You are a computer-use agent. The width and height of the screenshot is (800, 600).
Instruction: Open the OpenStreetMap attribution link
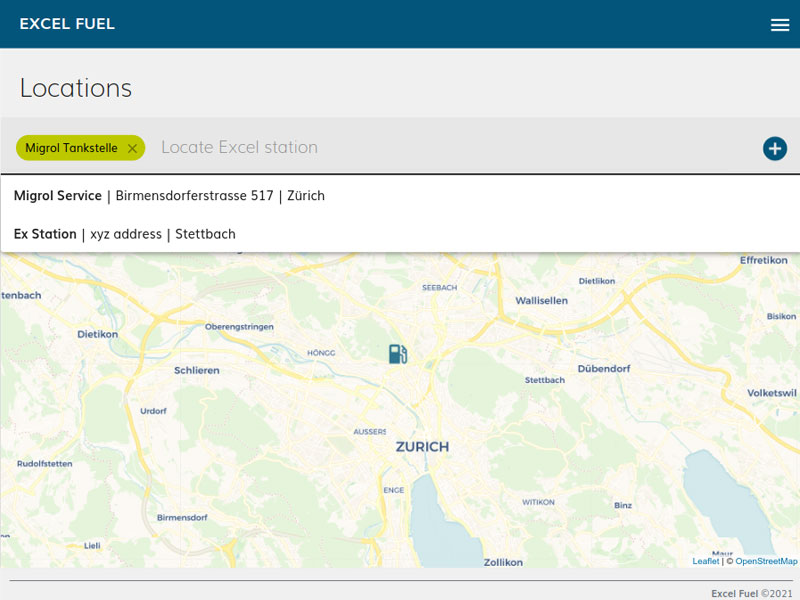(x=766, y=561)
